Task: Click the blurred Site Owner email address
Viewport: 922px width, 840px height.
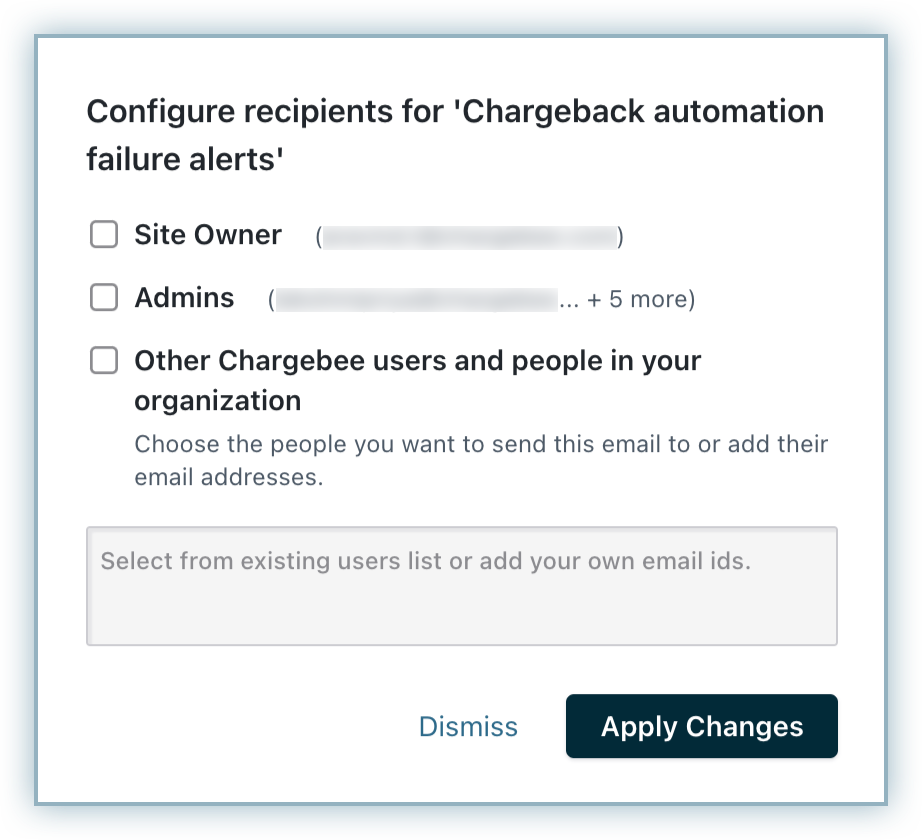Action: pyautogui.click(x=469, y=237)
